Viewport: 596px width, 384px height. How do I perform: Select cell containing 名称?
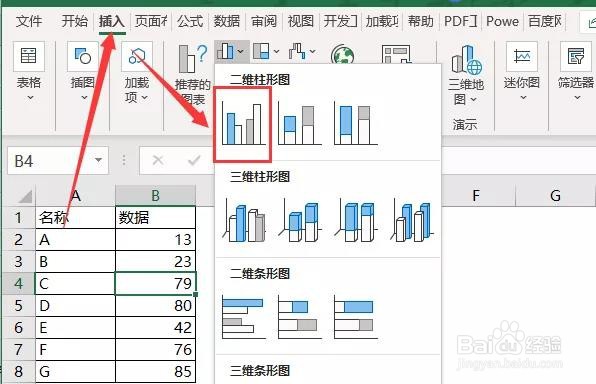(75, 217)
